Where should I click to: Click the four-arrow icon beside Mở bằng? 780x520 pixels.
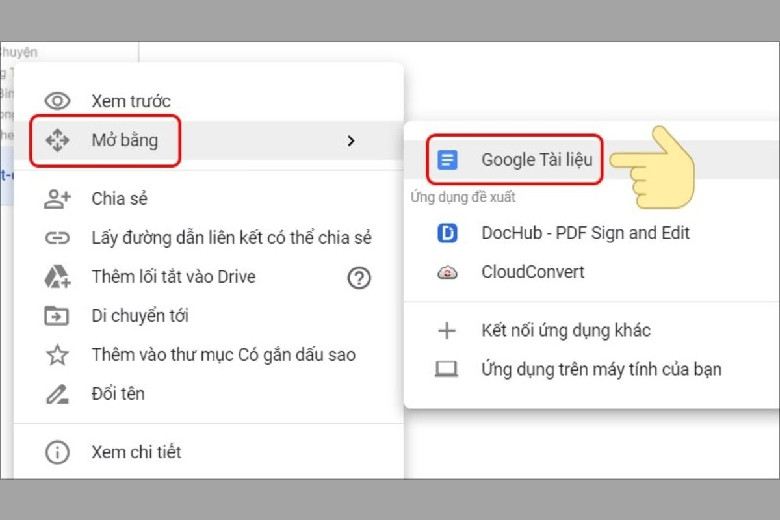coord(57,140)
